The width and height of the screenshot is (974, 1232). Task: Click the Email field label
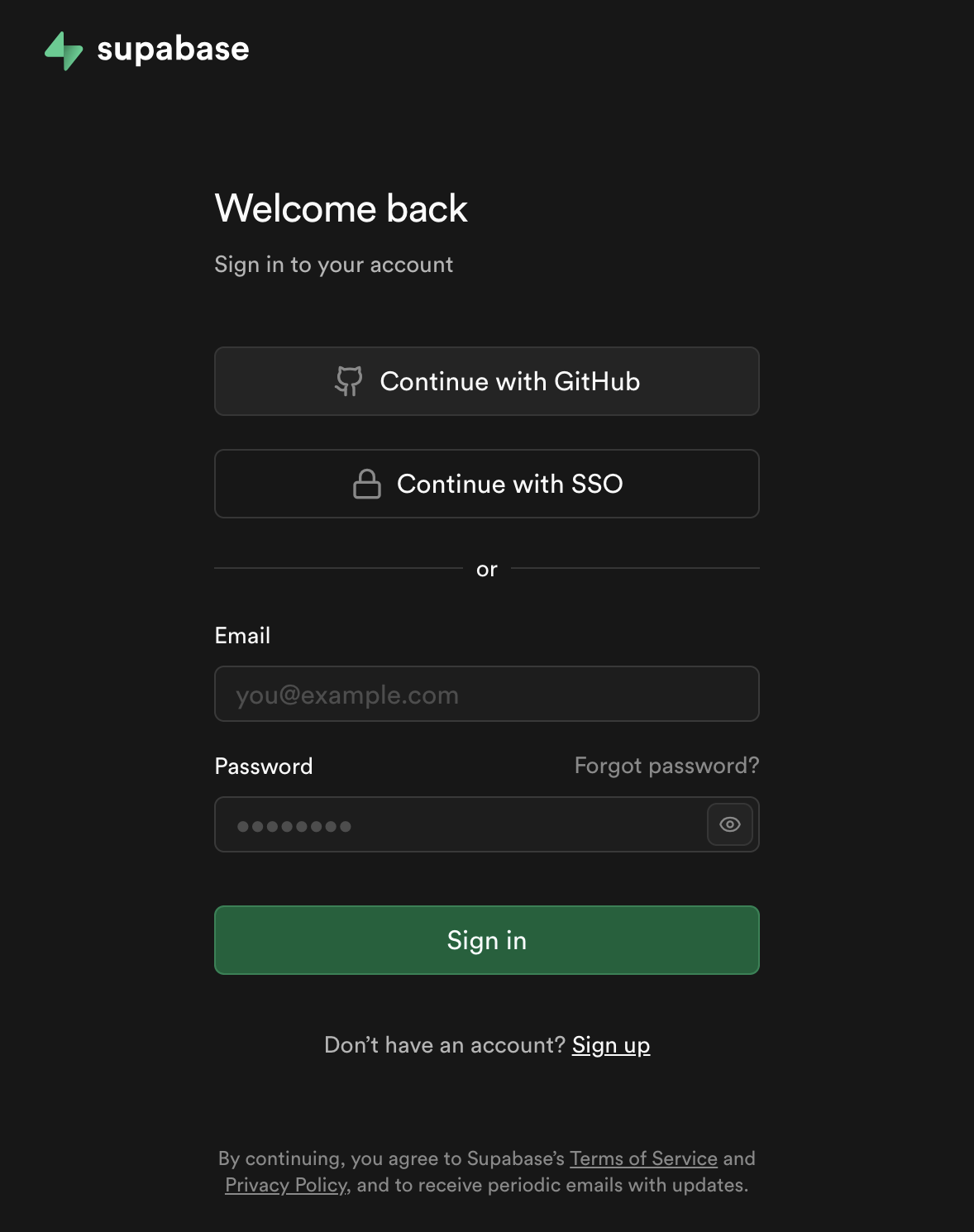(x=242, y=635)
